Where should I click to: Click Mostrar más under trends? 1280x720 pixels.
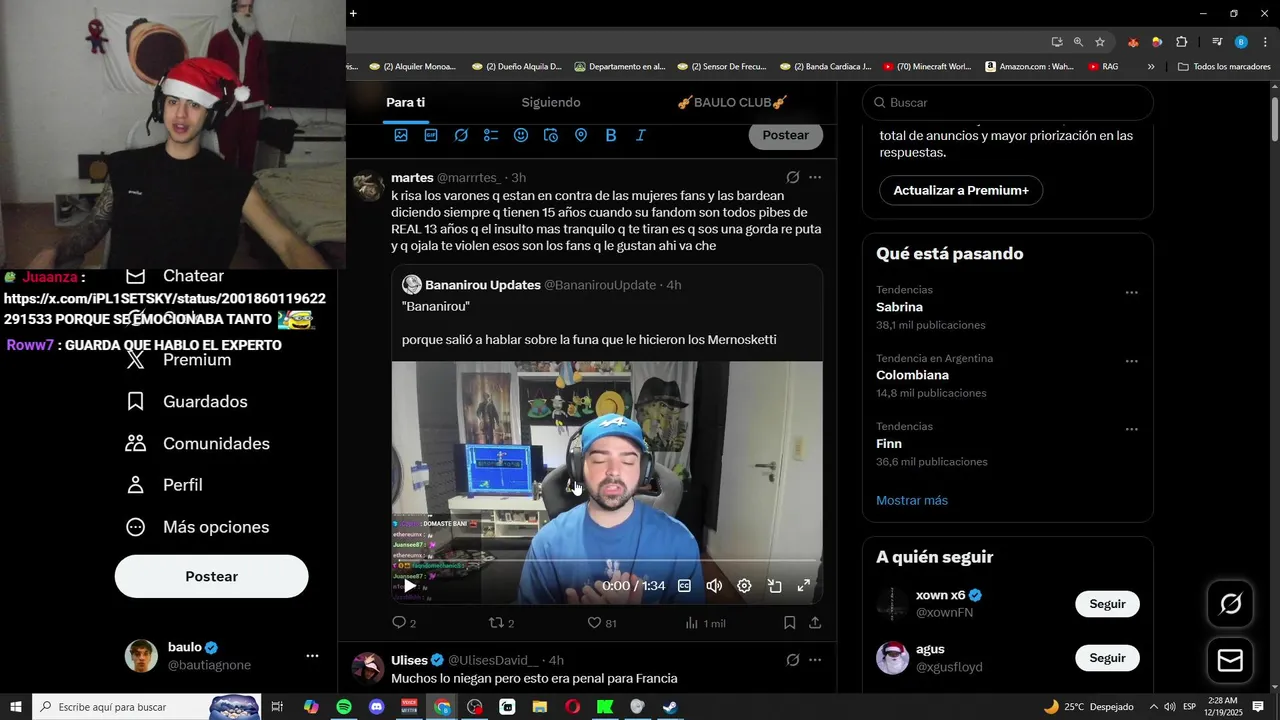pyautogui.click(x=912, y=500)
